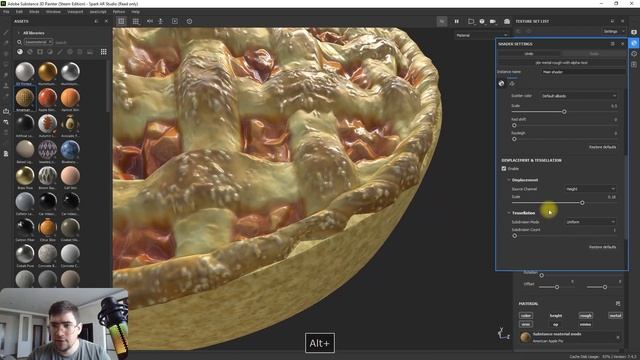The width and height of the screenshot is (640, 360).
Task: Click the grid view icon next to split view
Action: coord(136,21)
